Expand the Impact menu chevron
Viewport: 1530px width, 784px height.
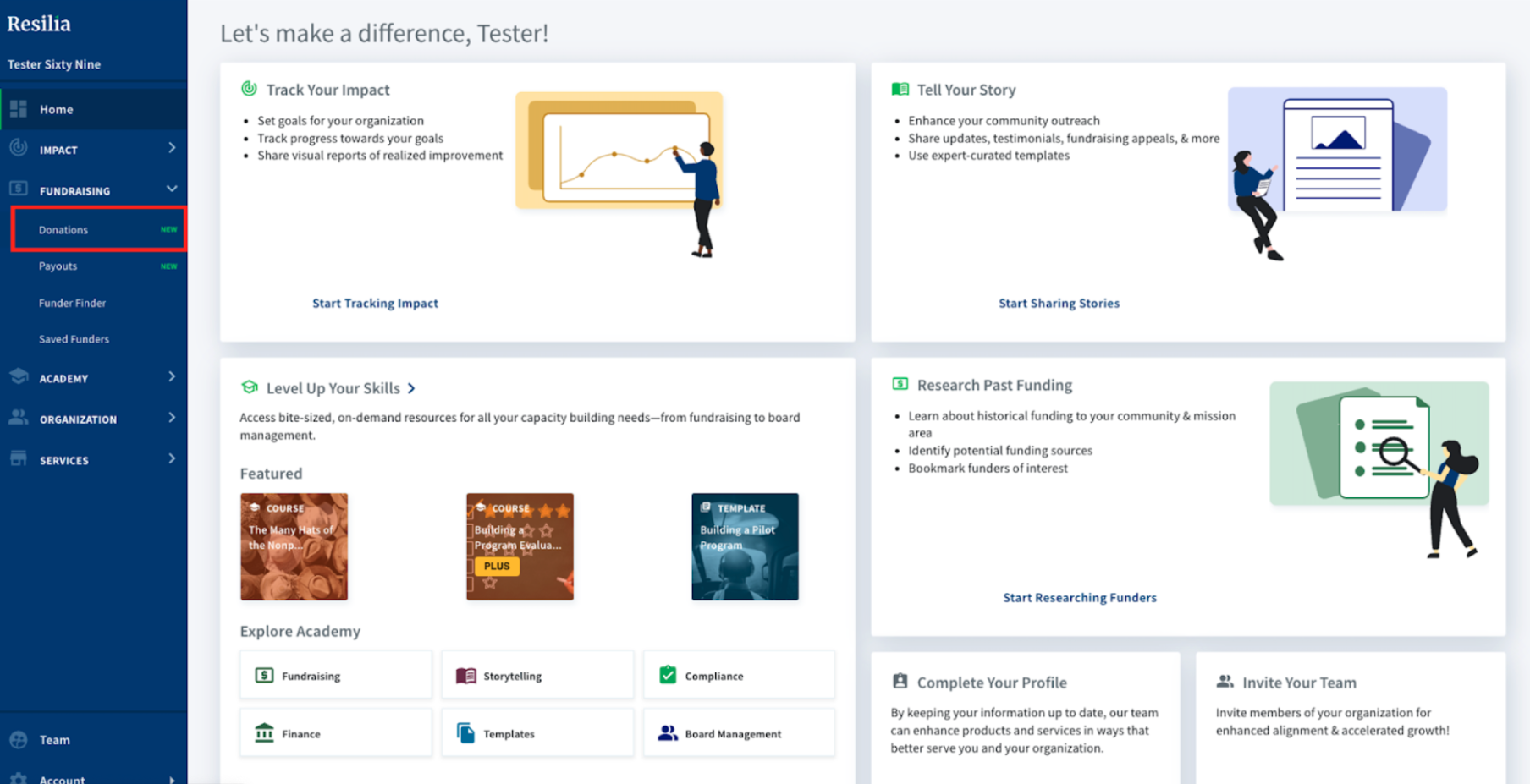point(172,148)
